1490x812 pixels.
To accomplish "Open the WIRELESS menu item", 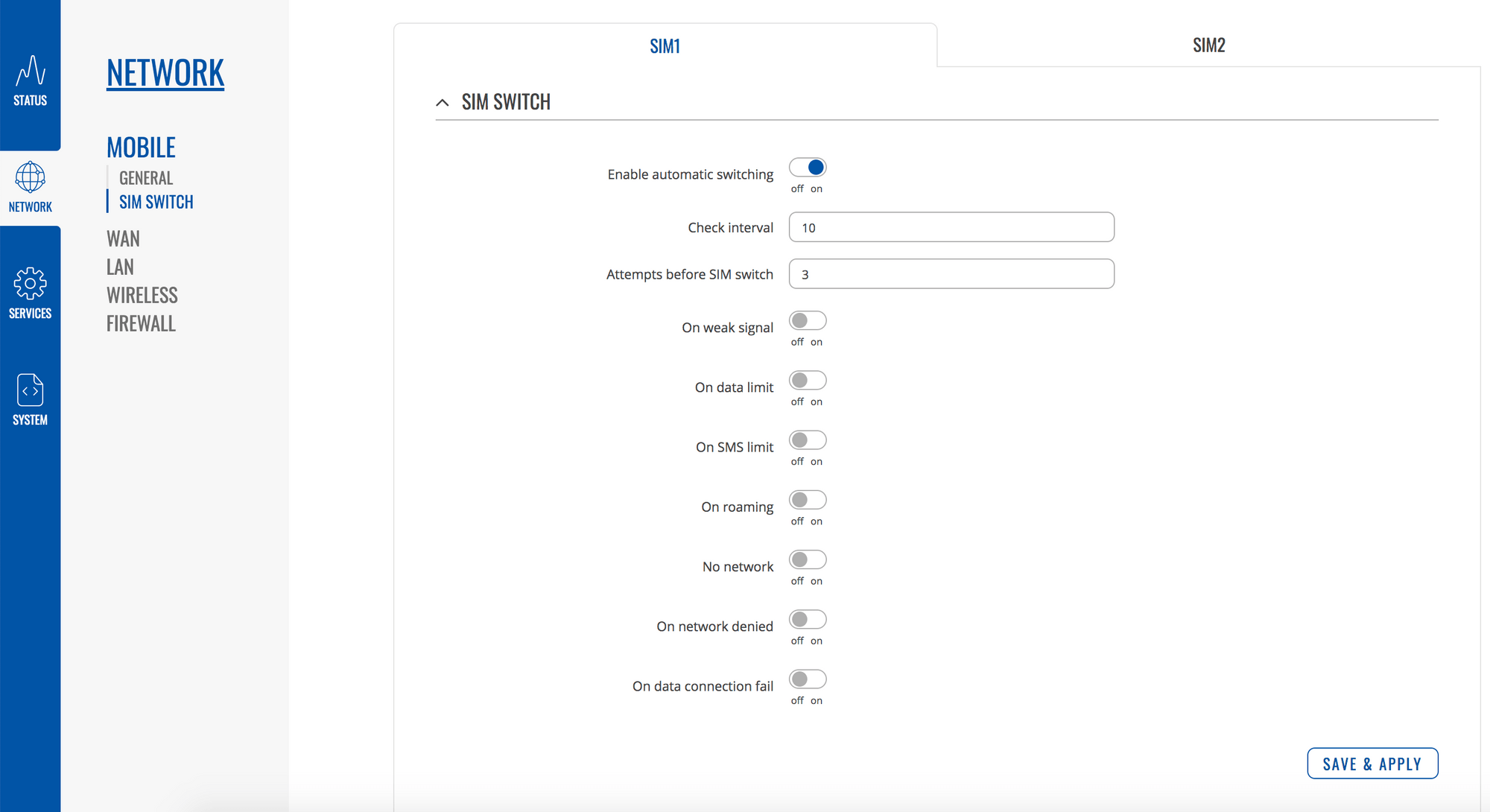I will pos(142,295).
